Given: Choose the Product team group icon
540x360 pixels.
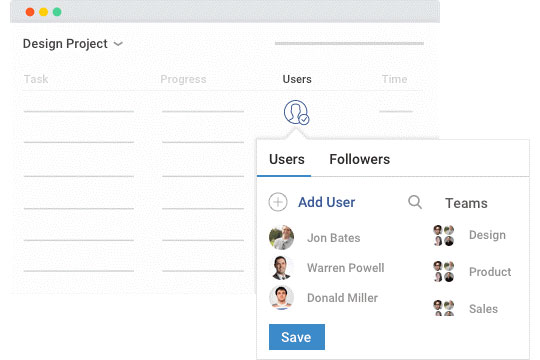Looking at the screenshot, I should [444, 271].
